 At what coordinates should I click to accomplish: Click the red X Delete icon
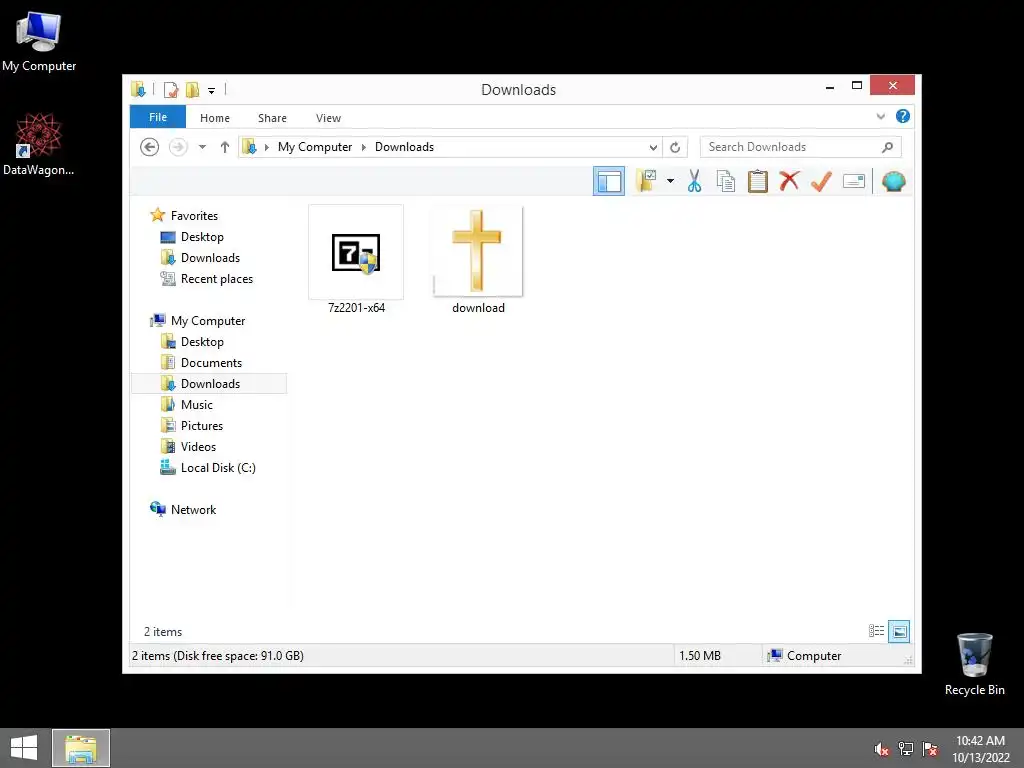click(x=790, y=181)
